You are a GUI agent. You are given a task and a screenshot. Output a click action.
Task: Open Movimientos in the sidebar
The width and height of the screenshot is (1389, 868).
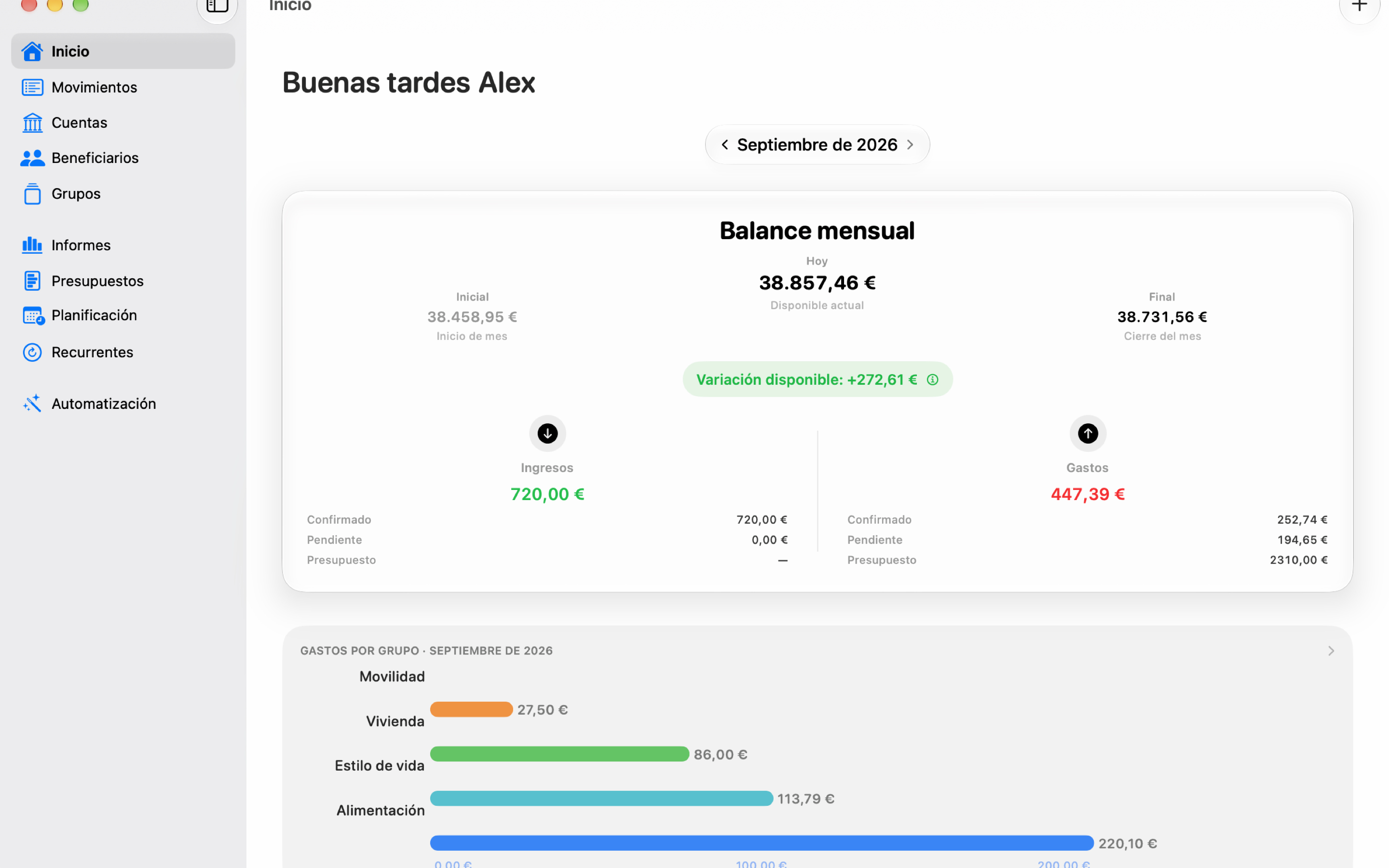[123, 87]
